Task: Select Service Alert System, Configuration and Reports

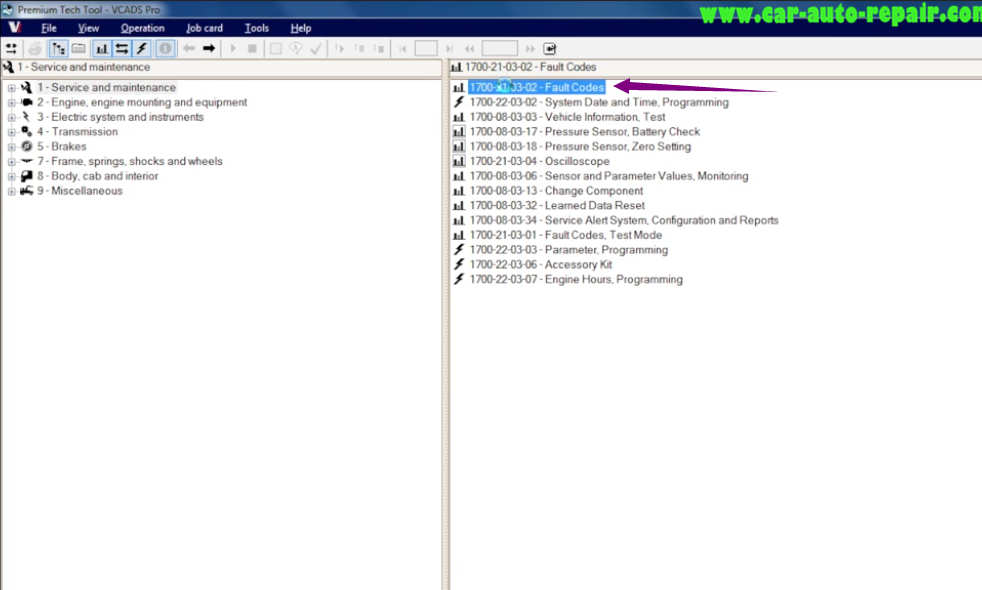Action: click(624, 220)
